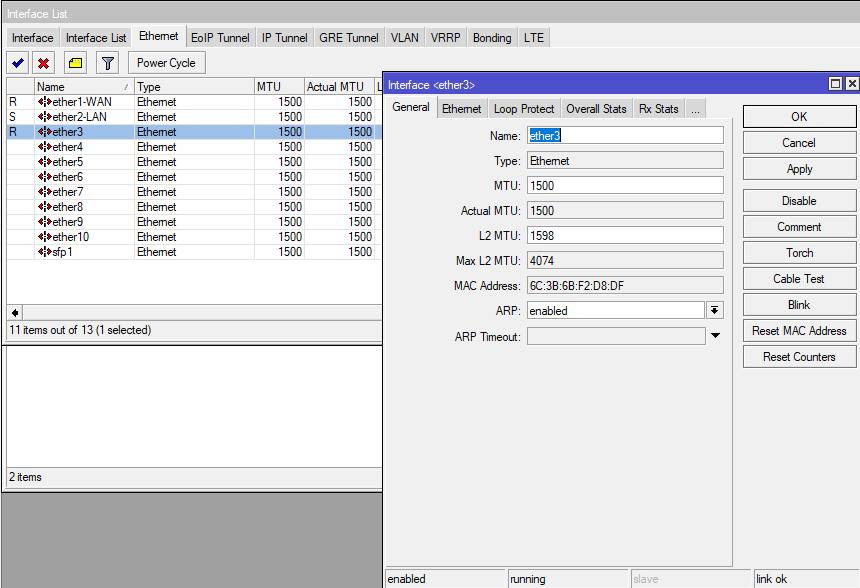Click the Type column header
Screen dimensions: 860x588
pos(194,87)
